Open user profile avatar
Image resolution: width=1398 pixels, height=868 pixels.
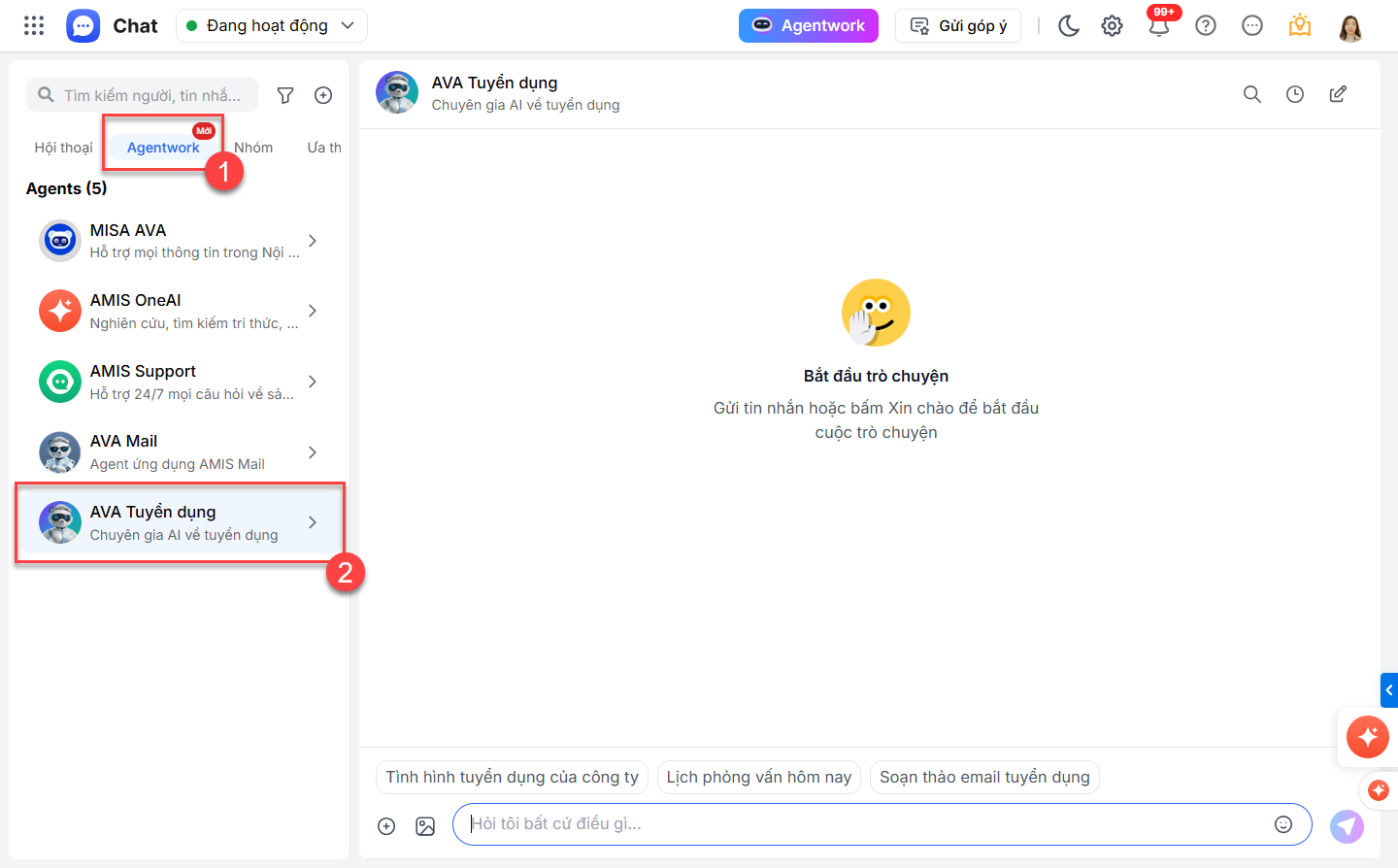1349,26
